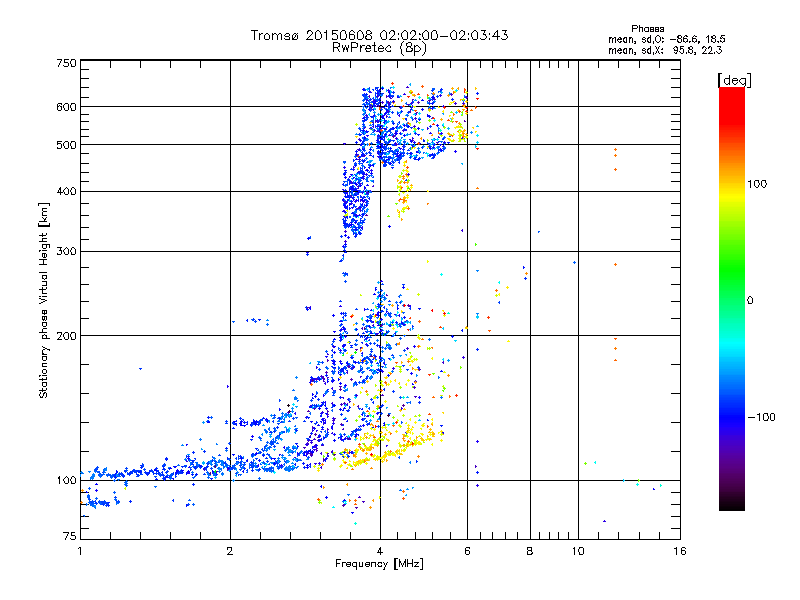Click the '[deg]' label above the colorbar

[x=734, y=80]
